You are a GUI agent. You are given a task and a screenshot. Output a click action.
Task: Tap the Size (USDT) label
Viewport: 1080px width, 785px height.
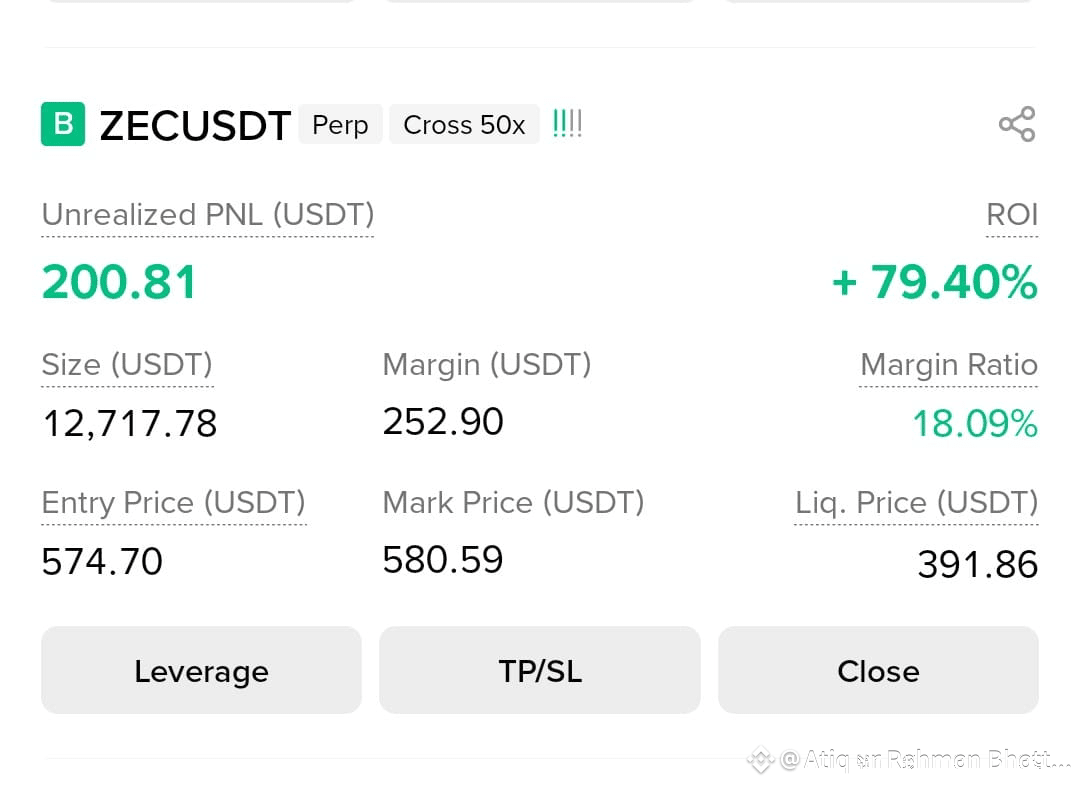(x=127, y=364)
